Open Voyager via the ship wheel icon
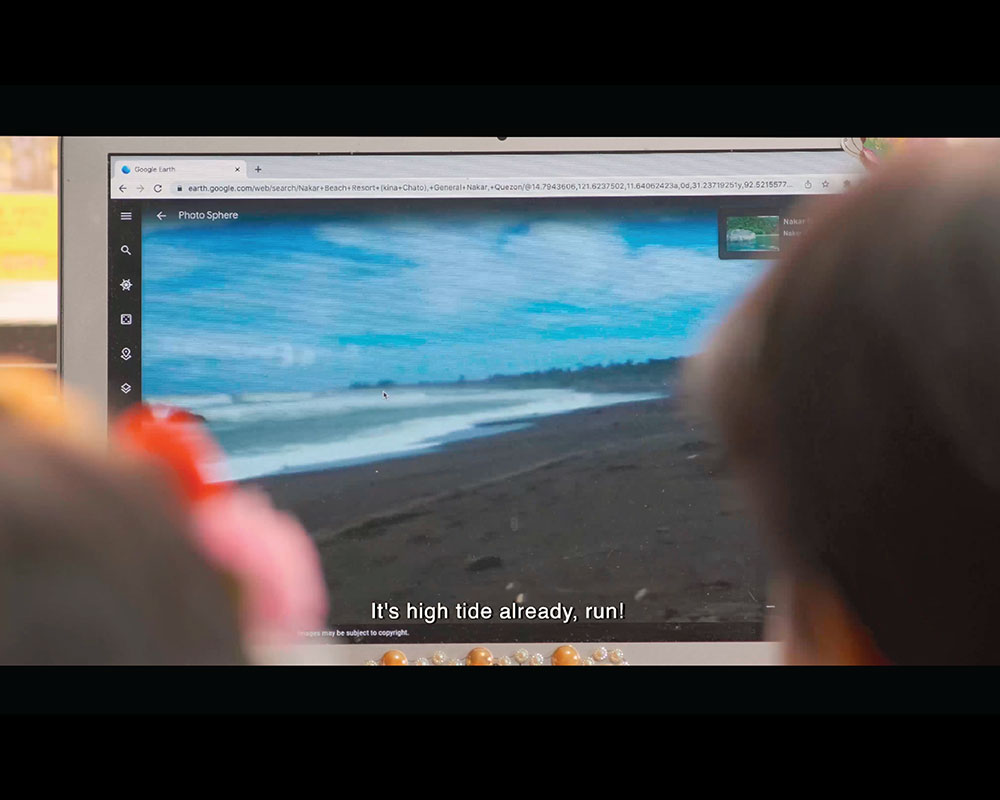 pos(126,285)
